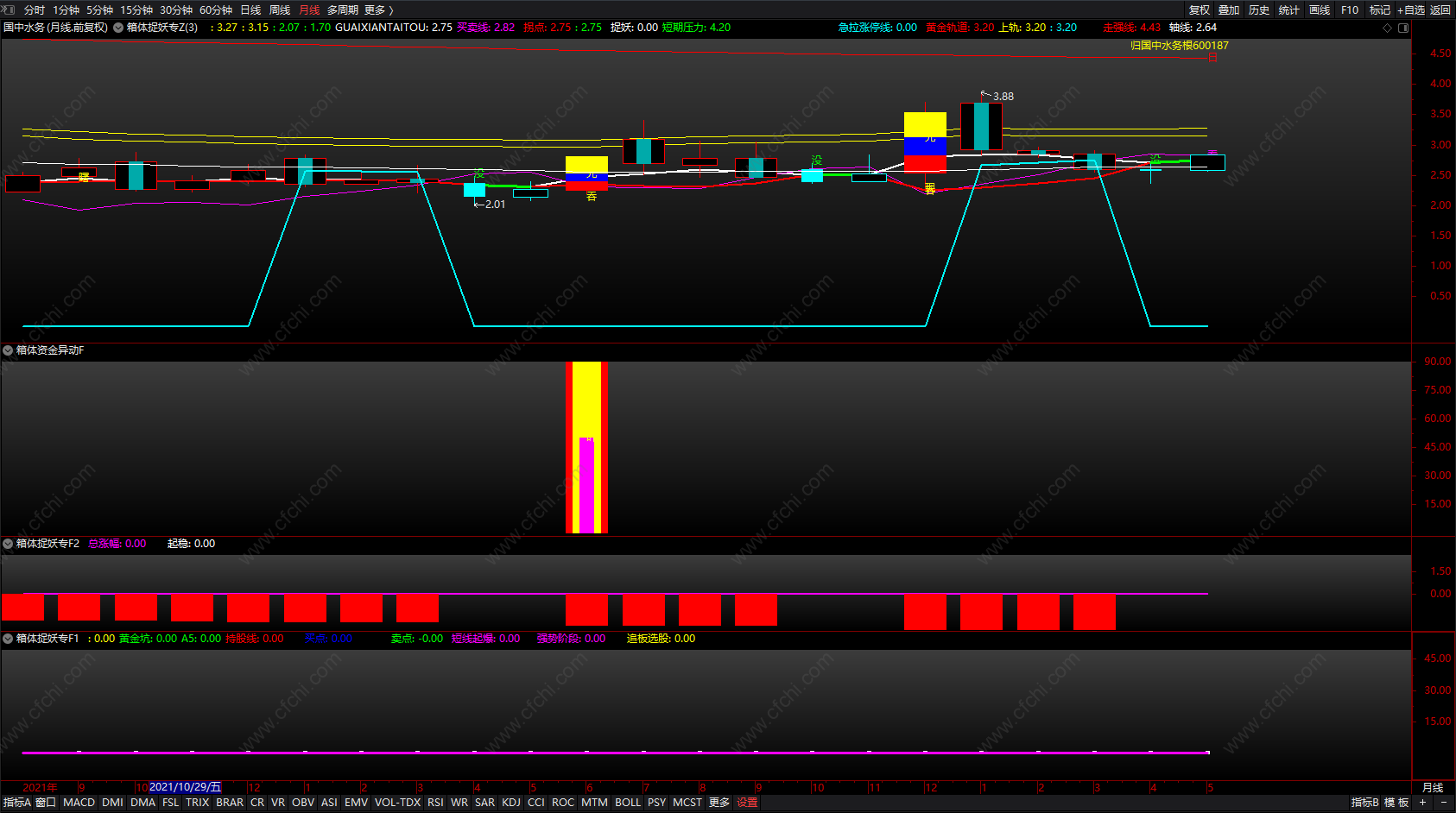Click the yellow-red bar in 精体资金异动F panel

(x=586, y=447)
